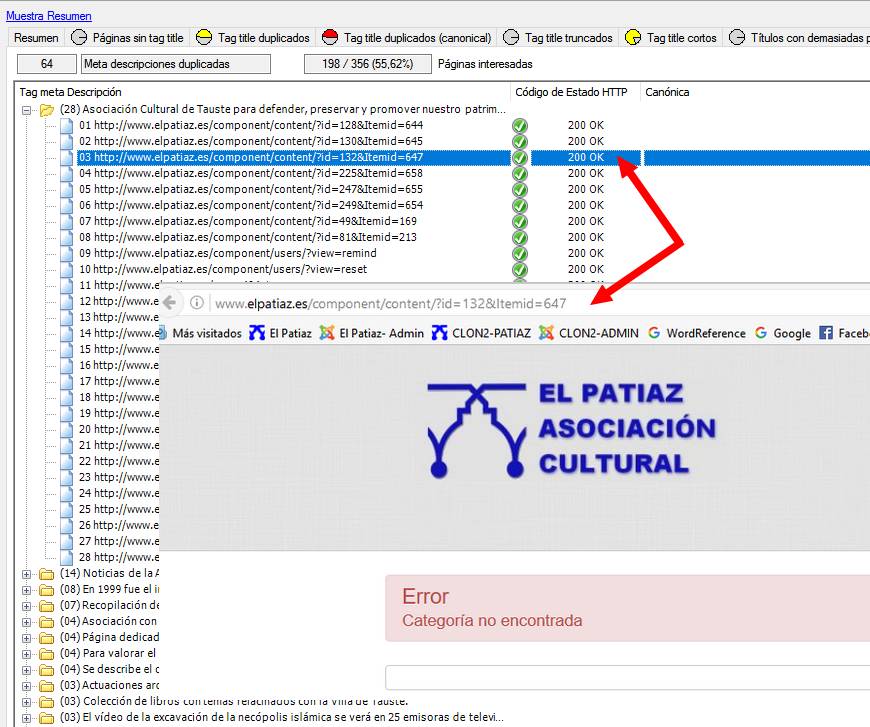Viewport: 870px width, 727px height.
Task: Select row 03 URL with id=132&Itemid=647
Action: [x=251, y=158]
